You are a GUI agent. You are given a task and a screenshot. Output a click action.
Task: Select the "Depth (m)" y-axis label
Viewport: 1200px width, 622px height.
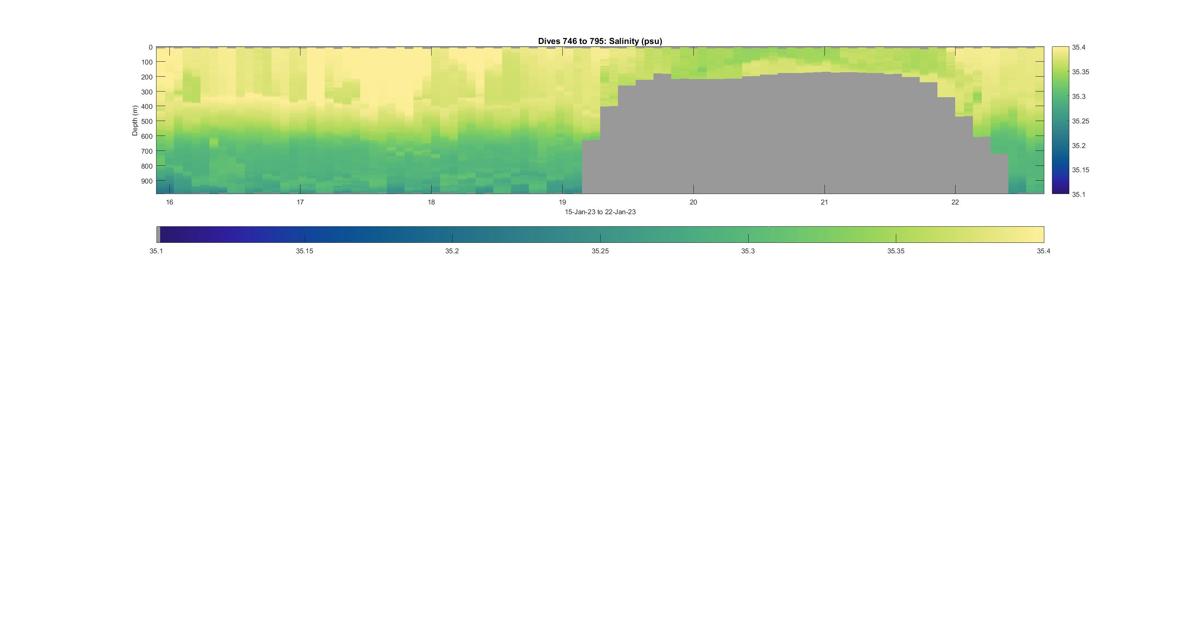pyautogui.click(x=134, y=120)
